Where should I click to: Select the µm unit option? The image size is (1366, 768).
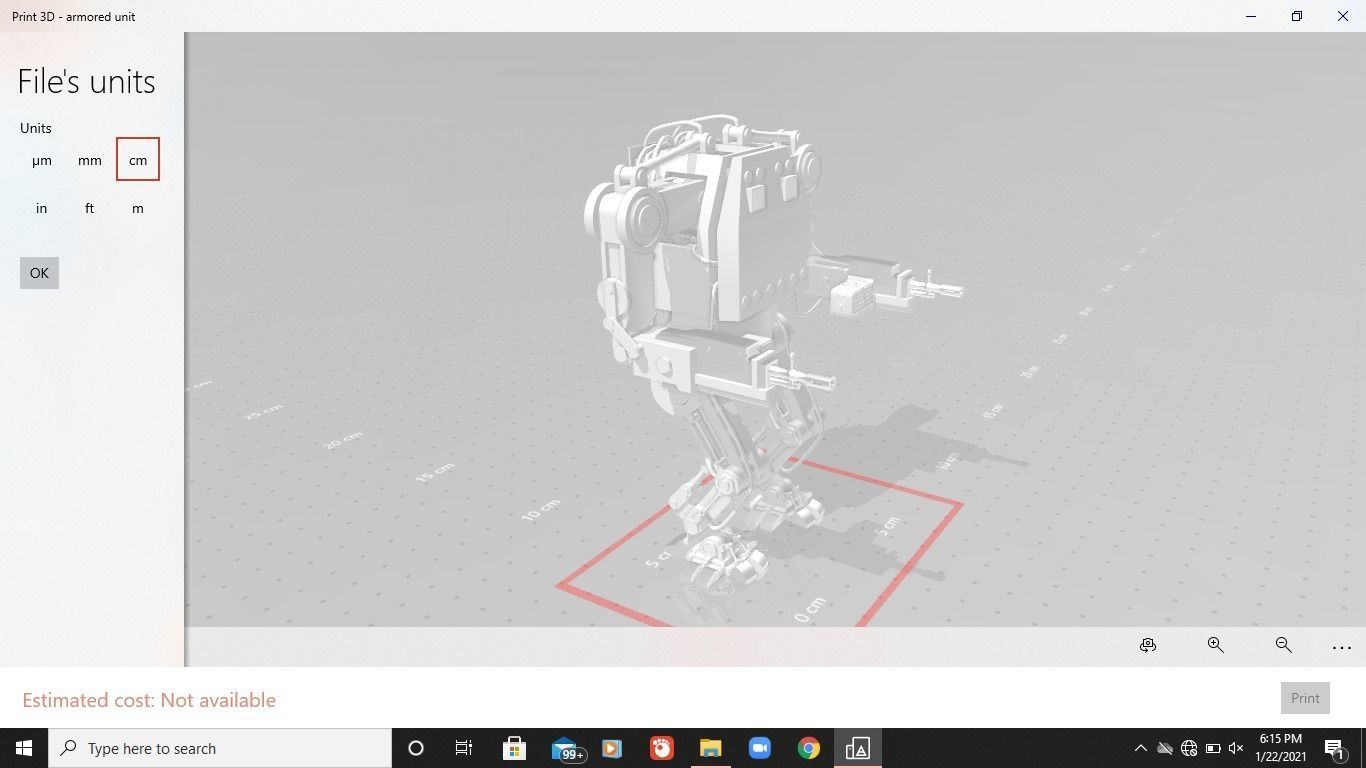(x=41, y=160)
